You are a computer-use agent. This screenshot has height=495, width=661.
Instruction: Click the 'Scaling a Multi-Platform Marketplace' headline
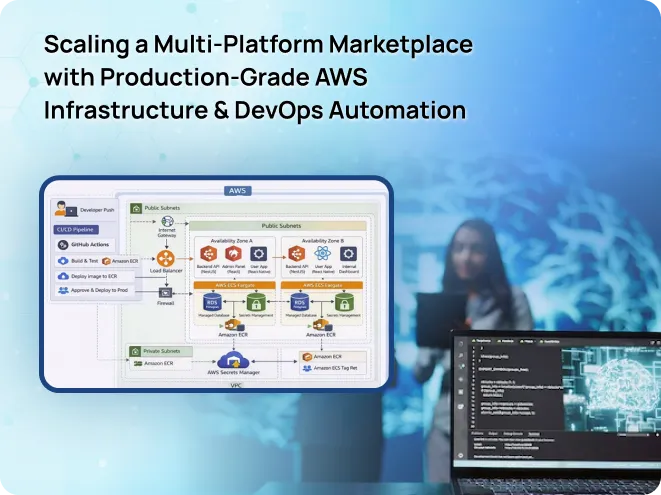coord(258,44)
